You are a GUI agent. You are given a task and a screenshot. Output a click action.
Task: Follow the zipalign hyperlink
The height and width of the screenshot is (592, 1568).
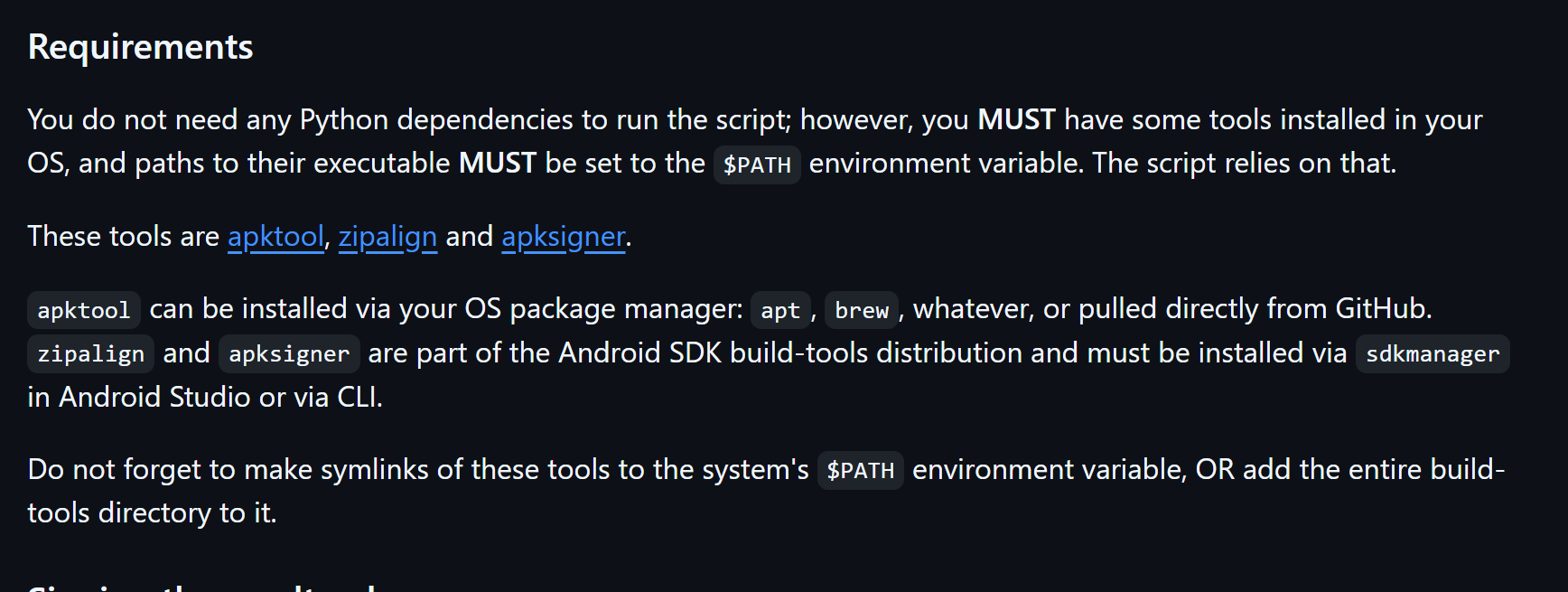point(387,237)
